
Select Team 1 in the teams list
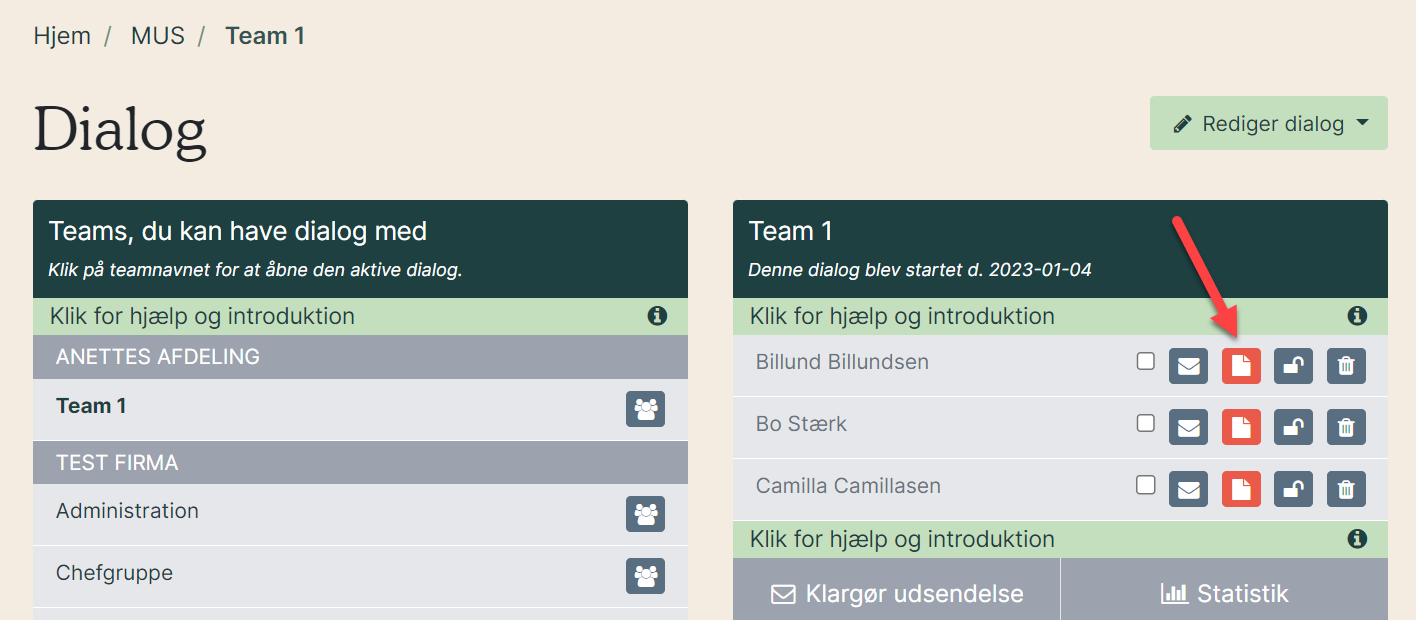click(91, 406)
